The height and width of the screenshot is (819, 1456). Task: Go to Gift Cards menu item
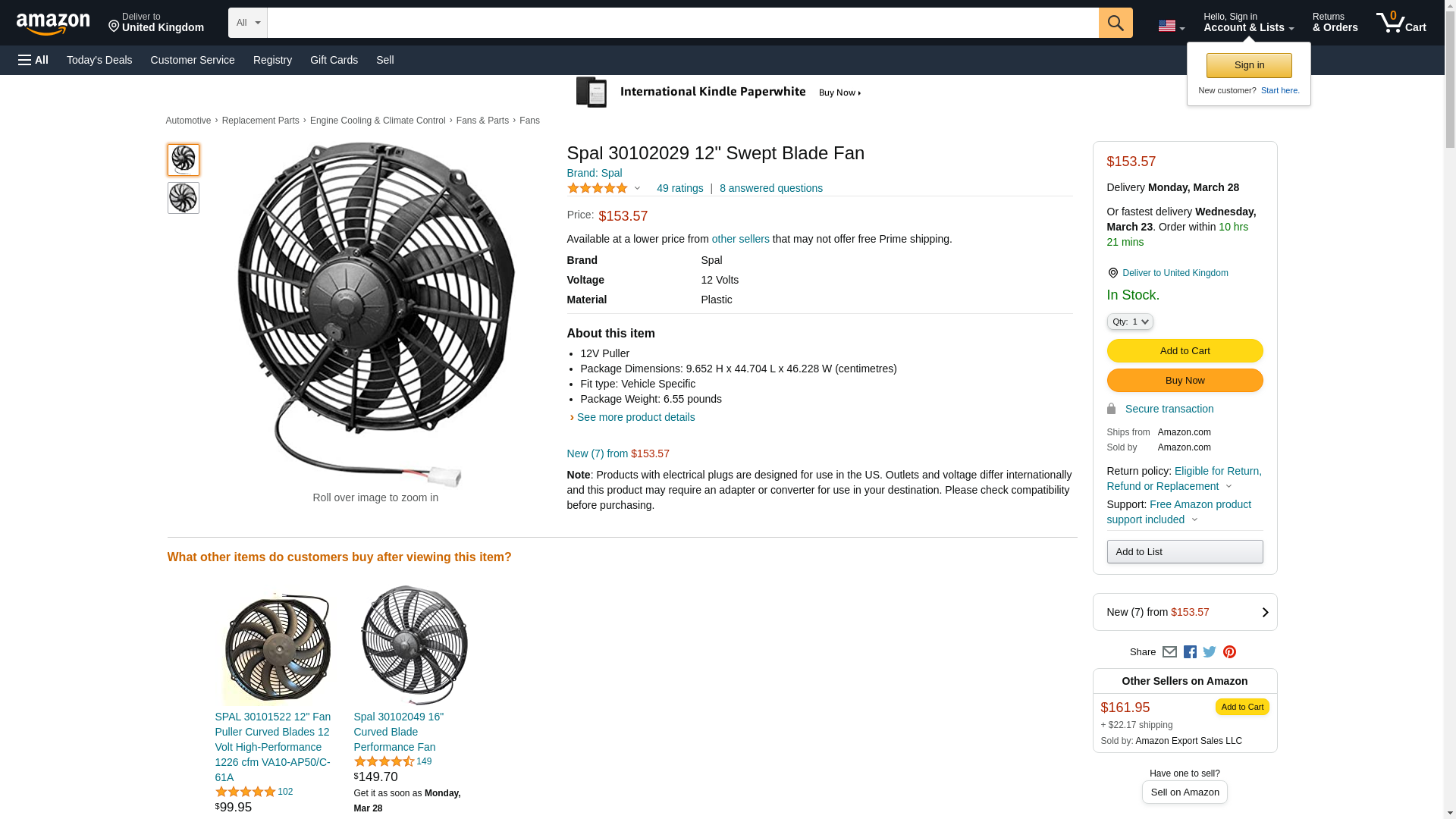(334, 60)
